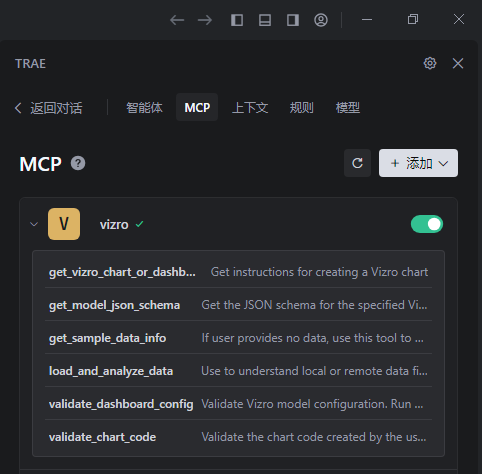Click description 'If user provides no data, use this tool to ...'
Image resolution: width=482 pixels, height=474 pixels.
click(313, 338)
